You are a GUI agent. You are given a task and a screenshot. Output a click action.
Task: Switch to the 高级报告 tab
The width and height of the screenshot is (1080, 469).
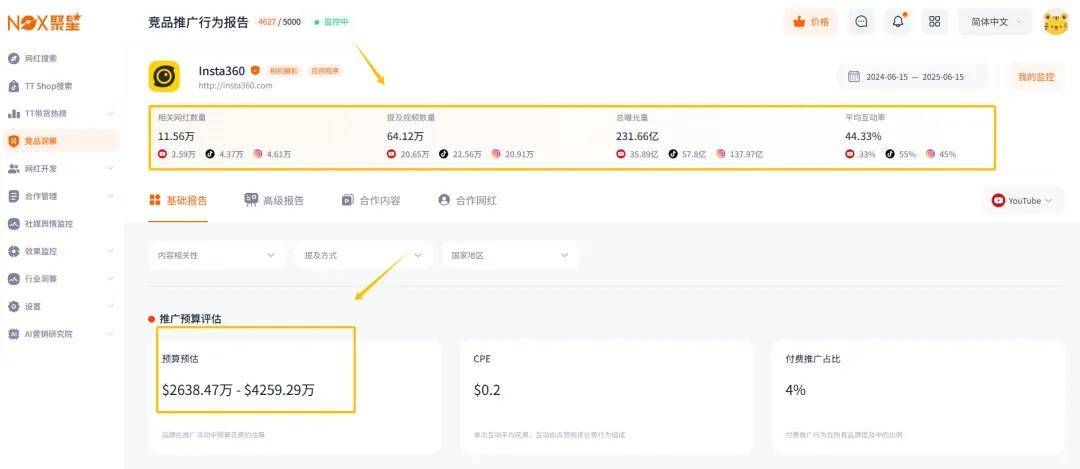[274, 200]
